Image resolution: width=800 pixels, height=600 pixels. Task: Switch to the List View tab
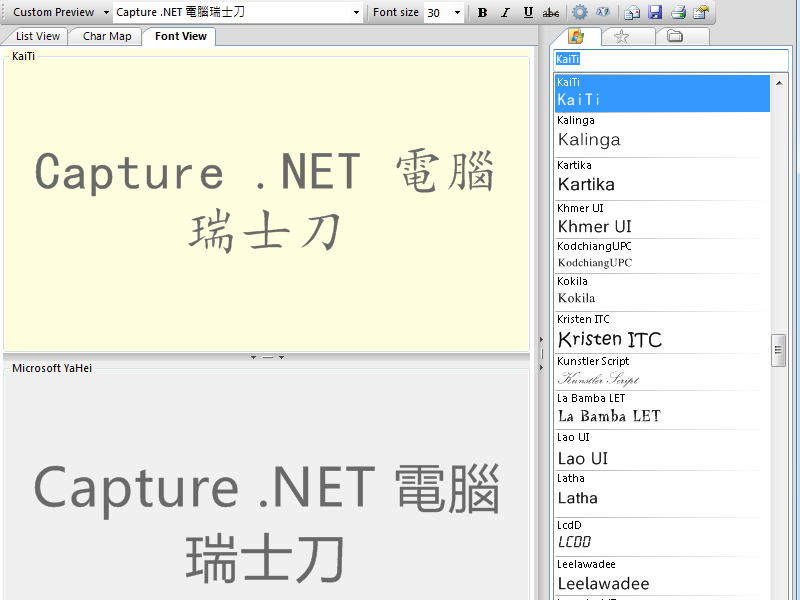(x=37, y=36)
